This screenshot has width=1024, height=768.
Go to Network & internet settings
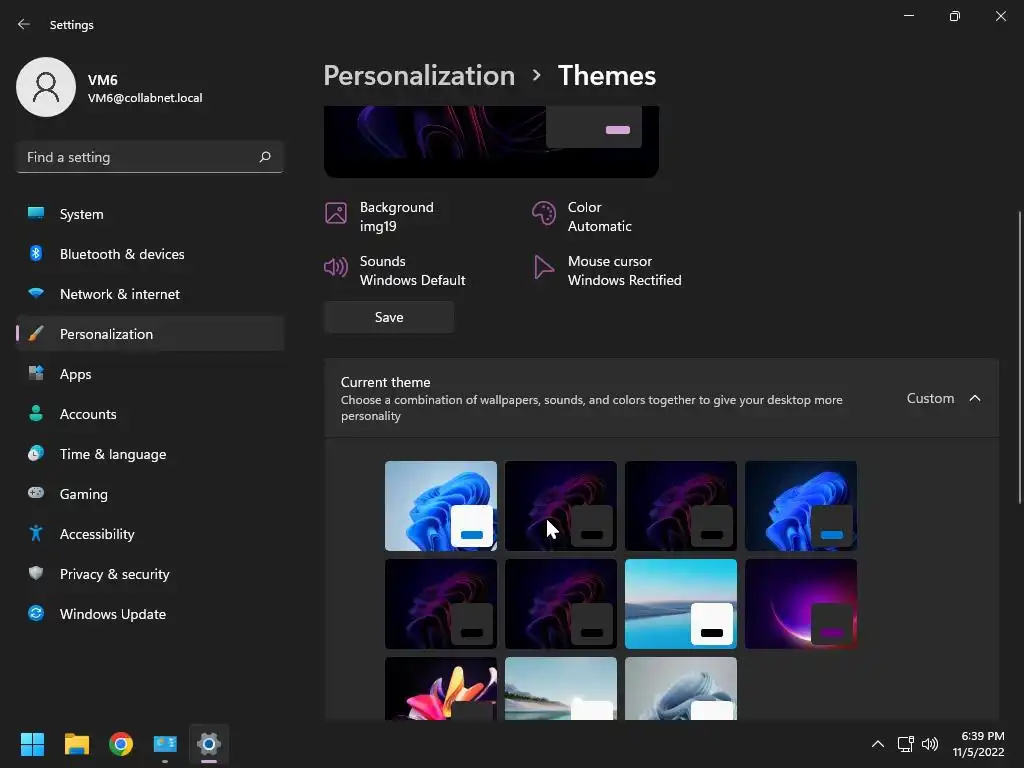pyautogui.click(x=150, y=294)
